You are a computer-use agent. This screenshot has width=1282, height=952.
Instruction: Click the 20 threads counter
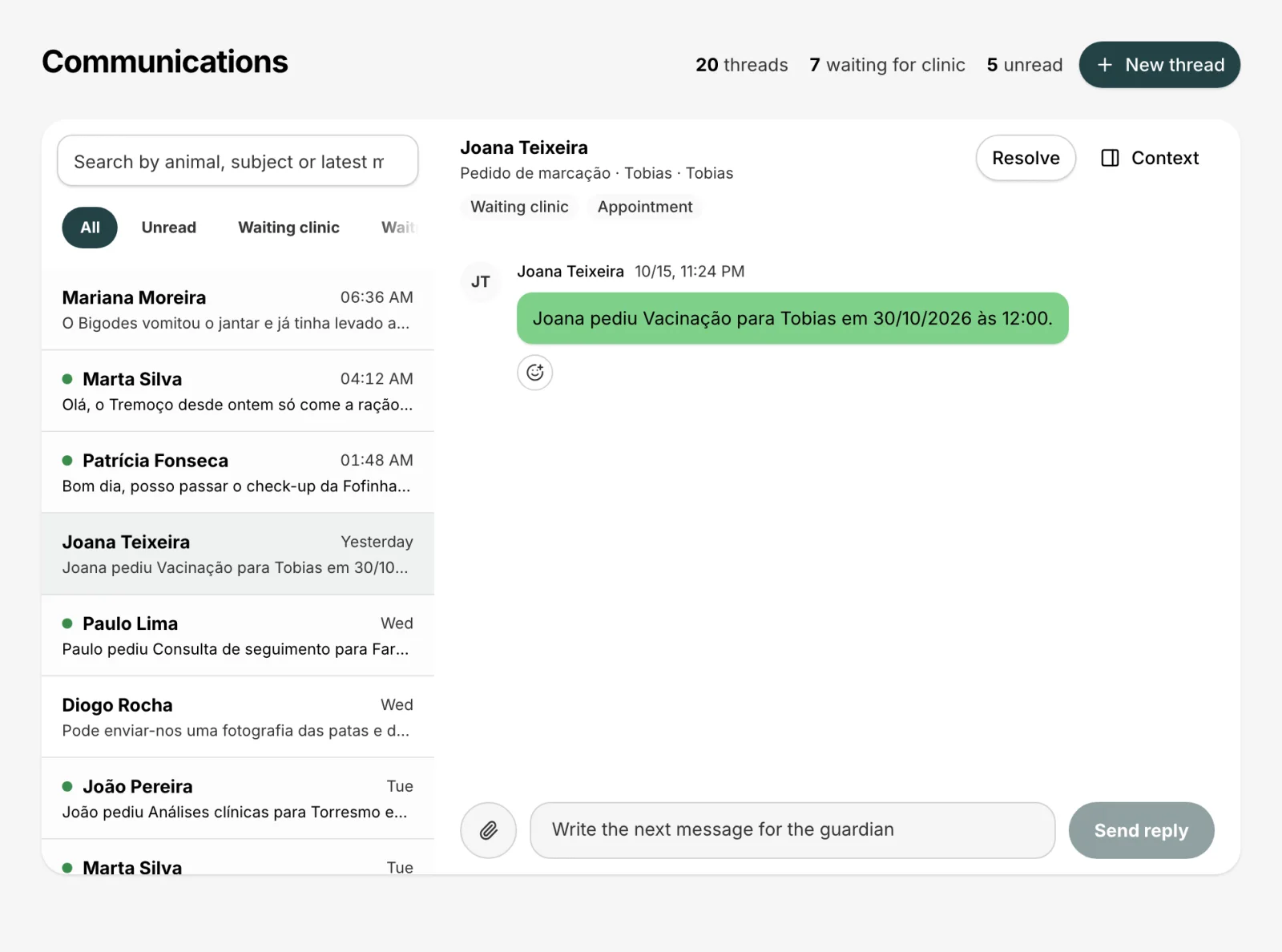point(742,65)
